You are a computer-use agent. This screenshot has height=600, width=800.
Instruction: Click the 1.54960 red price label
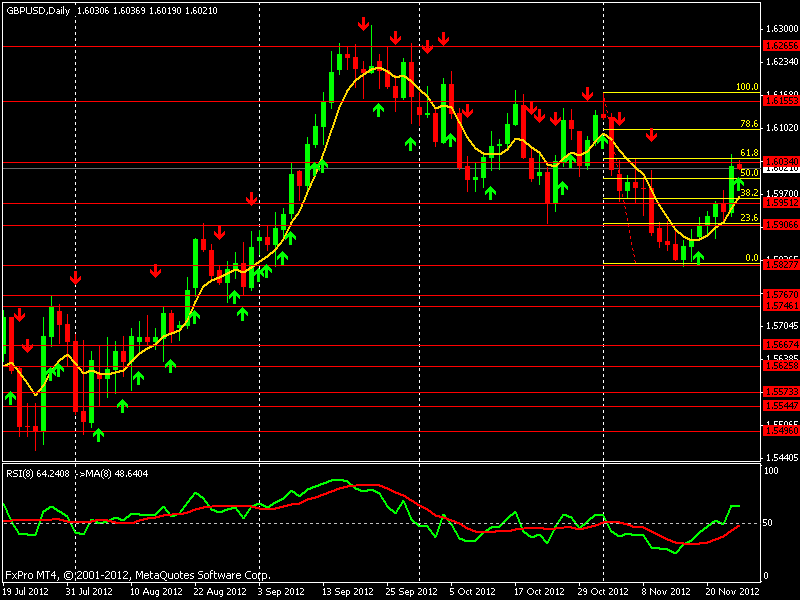click(781, 431)
